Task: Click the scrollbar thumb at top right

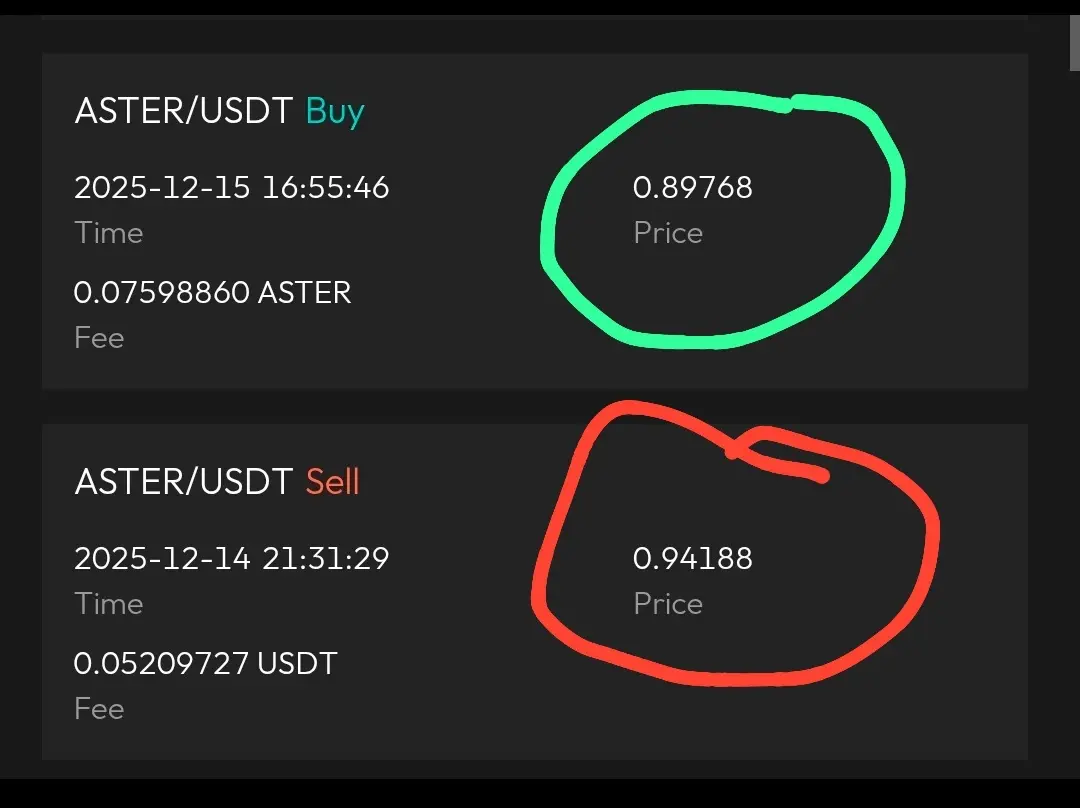Action: 1074,43
